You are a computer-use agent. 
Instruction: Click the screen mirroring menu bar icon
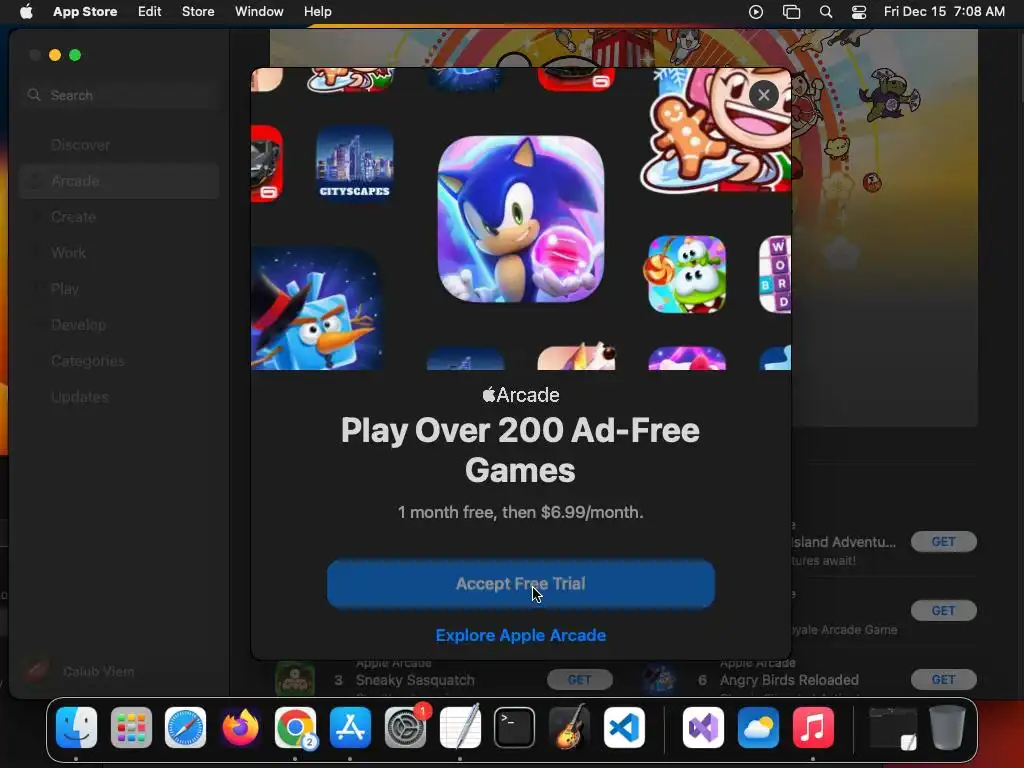[x=792, y=12]
